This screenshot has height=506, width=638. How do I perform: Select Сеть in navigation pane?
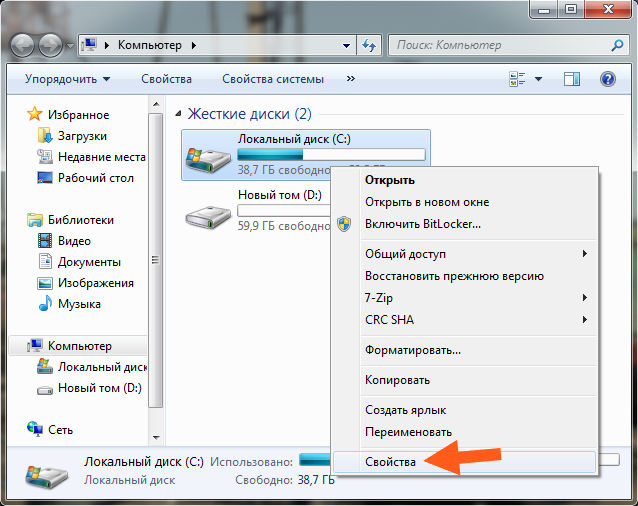coord(60,430)
